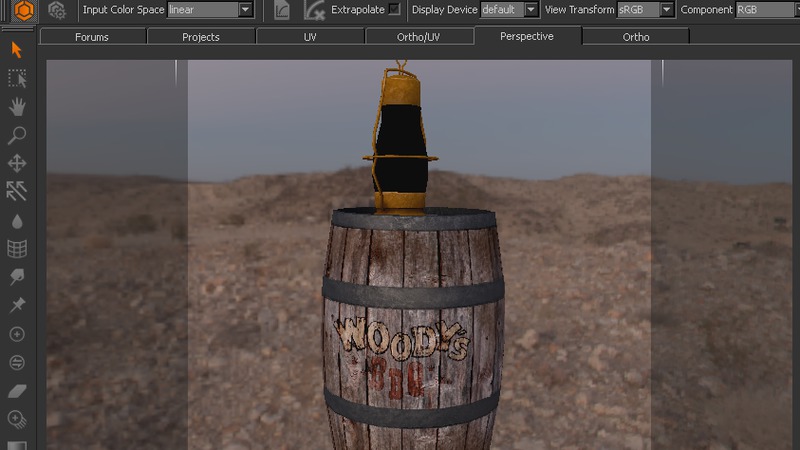The image size is (800, 450).
Task: Click the "Component" label text
Action: click(707, 9)
